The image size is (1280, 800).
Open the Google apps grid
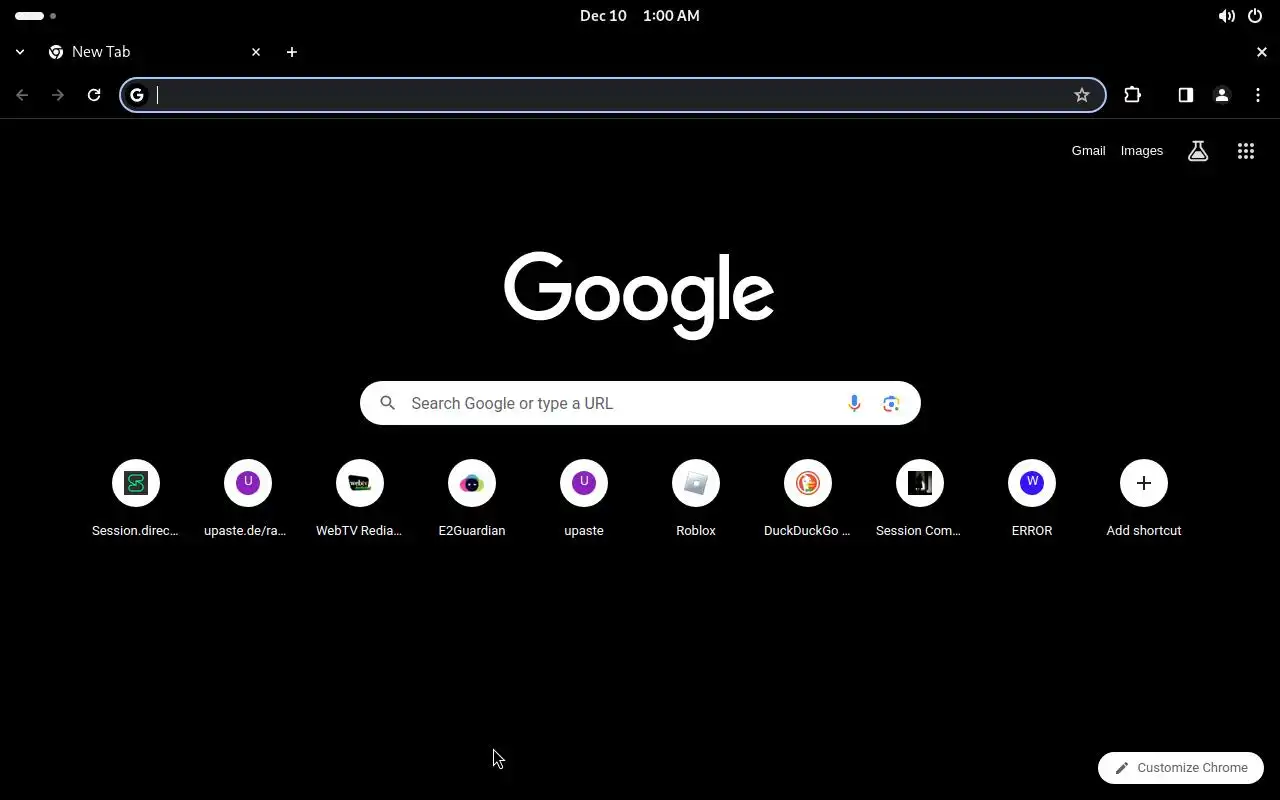pyautogui.click(x=1245, y=151)
